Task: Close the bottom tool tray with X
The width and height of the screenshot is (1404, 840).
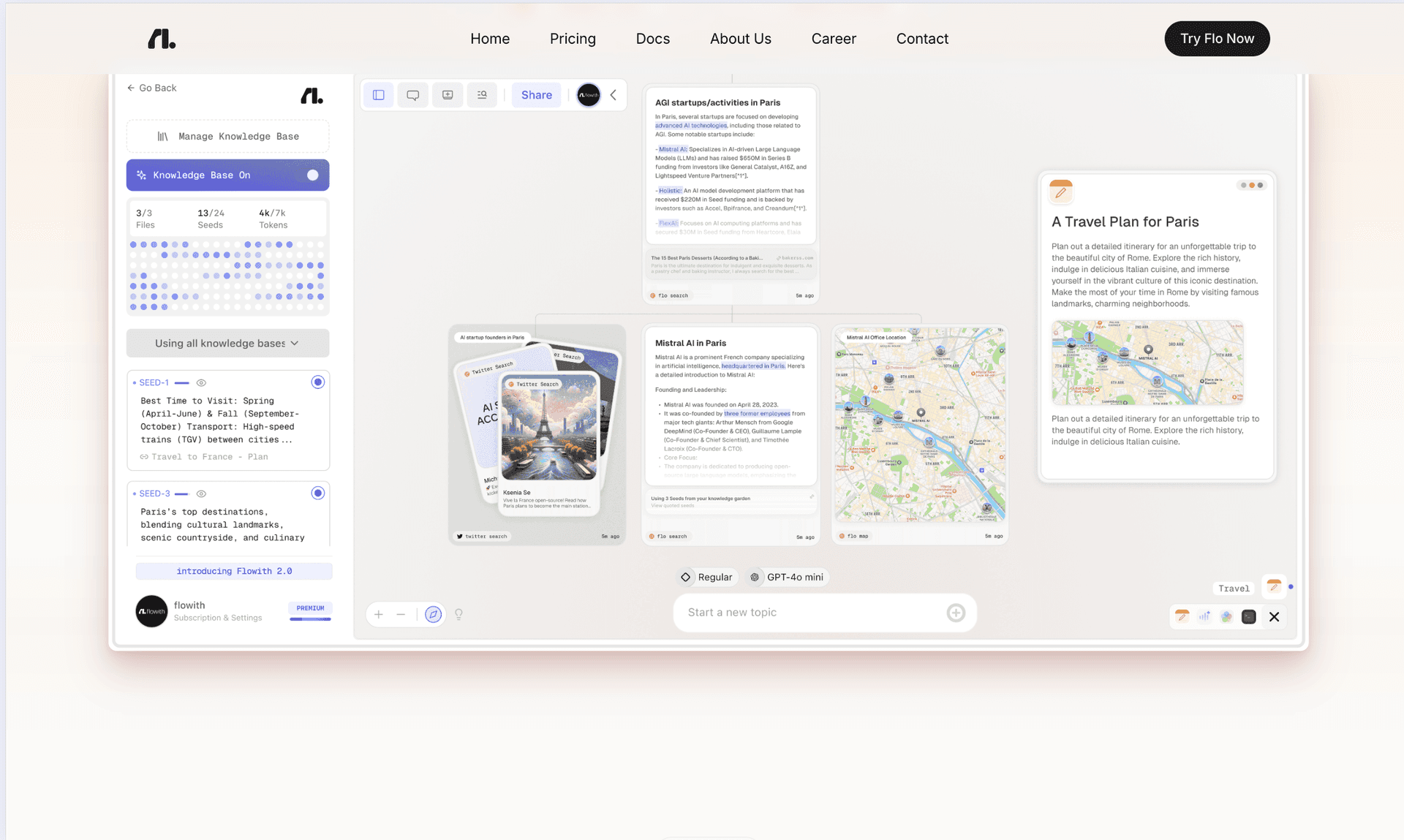Action: click(1274, 616)
